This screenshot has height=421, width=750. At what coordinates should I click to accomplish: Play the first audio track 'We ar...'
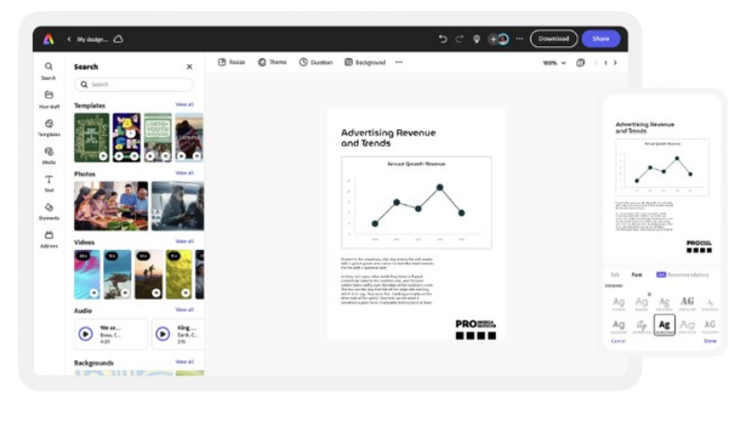[x=86, y=333]
